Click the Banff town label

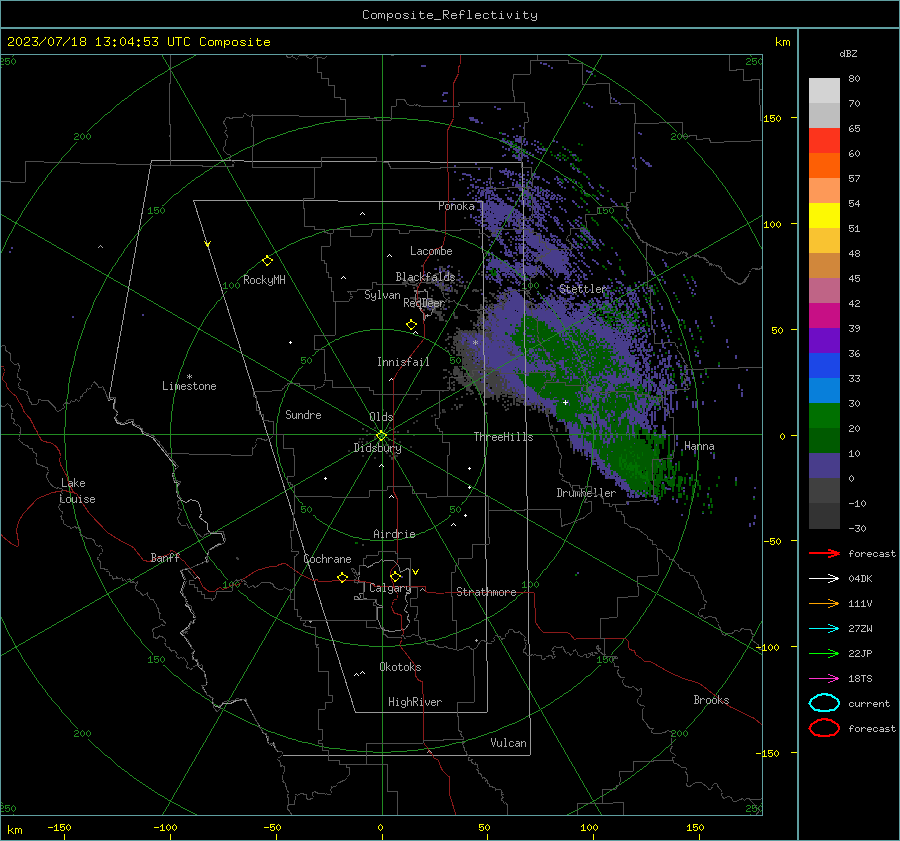(x=165, y=557)
